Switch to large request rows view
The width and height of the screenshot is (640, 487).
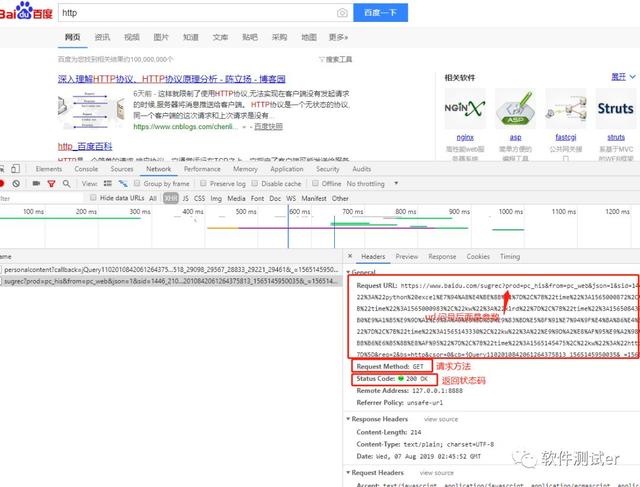click(x=108, y=184)
